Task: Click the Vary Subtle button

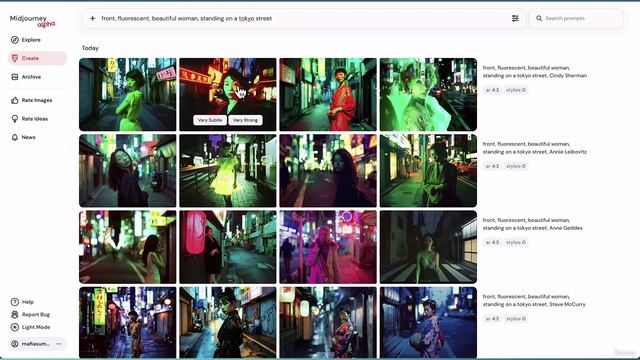Action: tap(210, 120)
